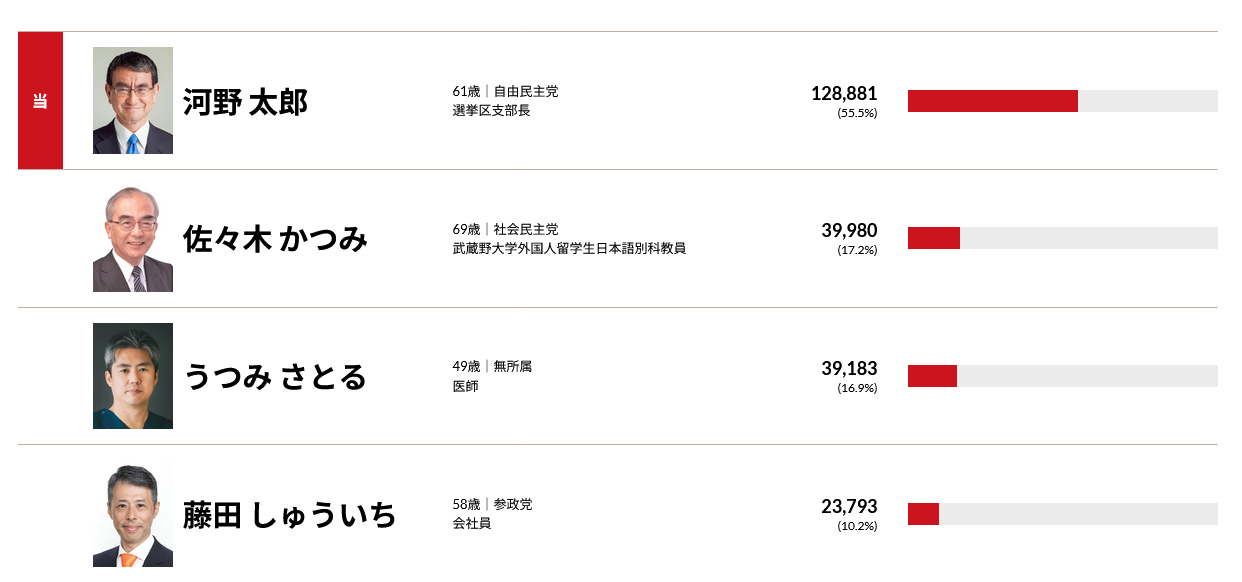The width and height of the screenshot is (1242, 582).
Task: Click the 参政党 party label
Action: (513, 504)
